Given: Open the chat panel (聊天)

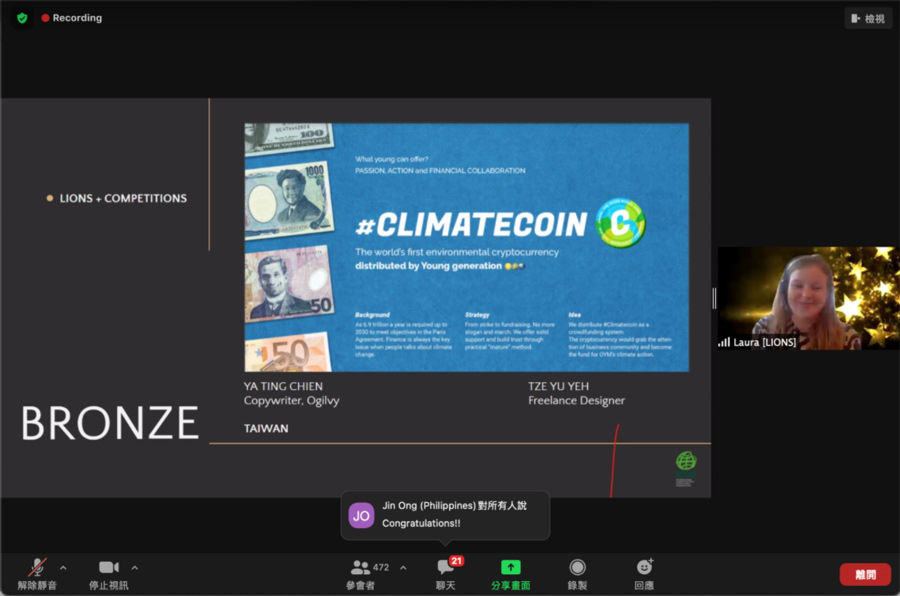Looking at the screenshot, I should pyautogui.click(x=445, y=574).
